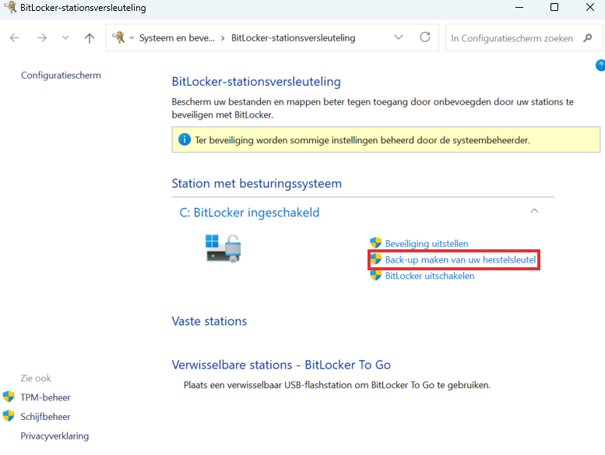Select the 'Zie ook' label

[36, 378]
